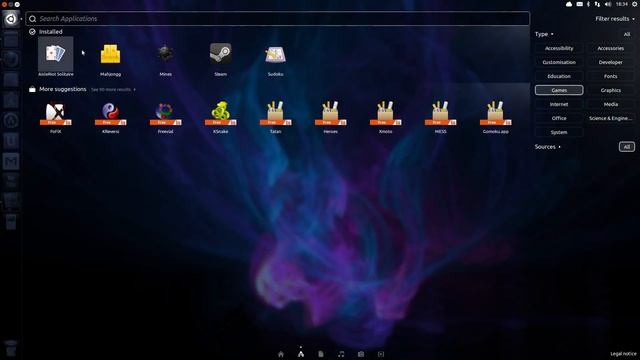Launch Steam from installed apps
The height and width of the screenshot is (360, 640).
(x=220, y=57)
